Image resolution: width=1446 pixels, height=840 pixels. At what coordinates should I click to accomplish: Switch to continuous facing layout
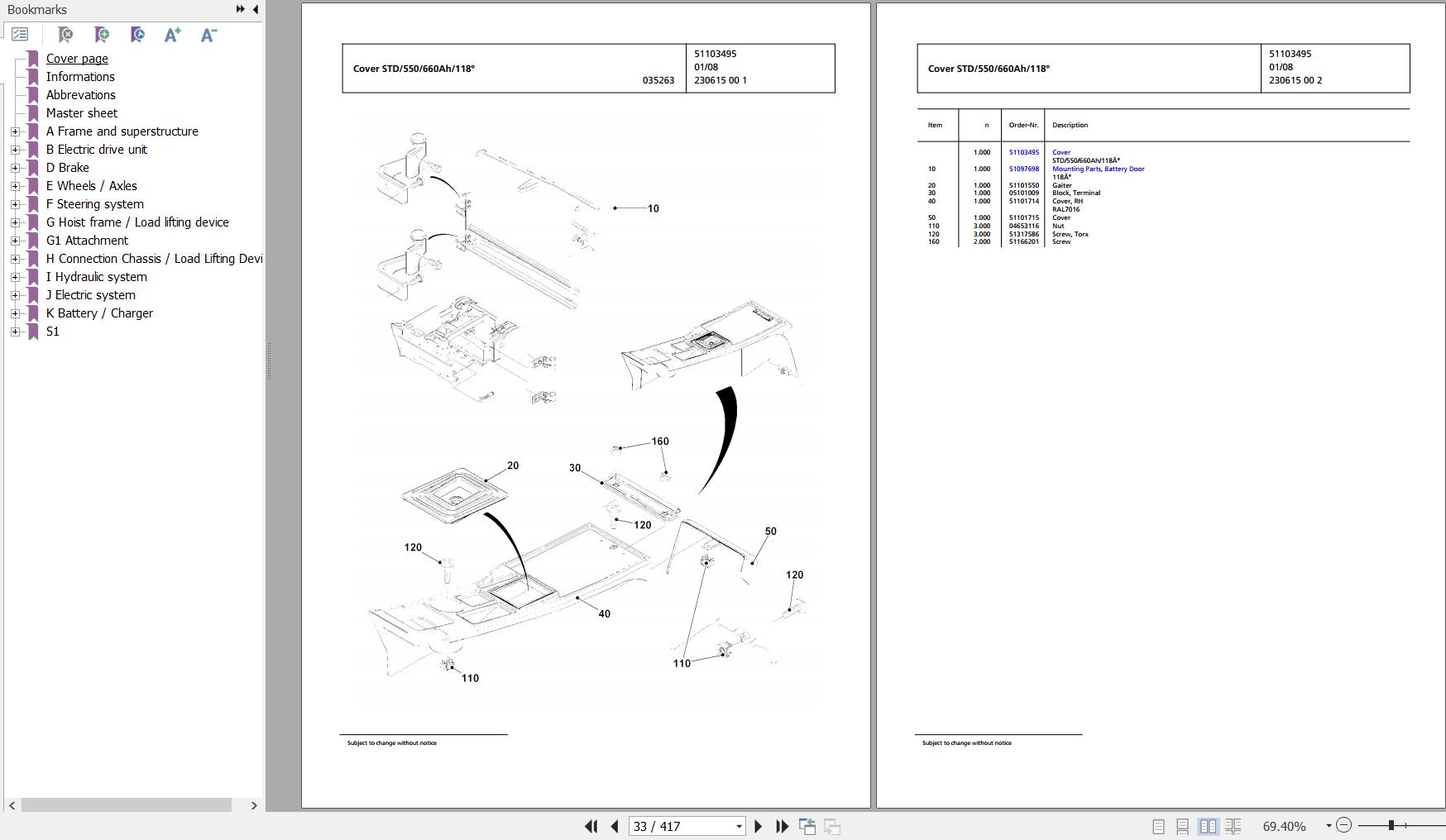pos(1233,826)
